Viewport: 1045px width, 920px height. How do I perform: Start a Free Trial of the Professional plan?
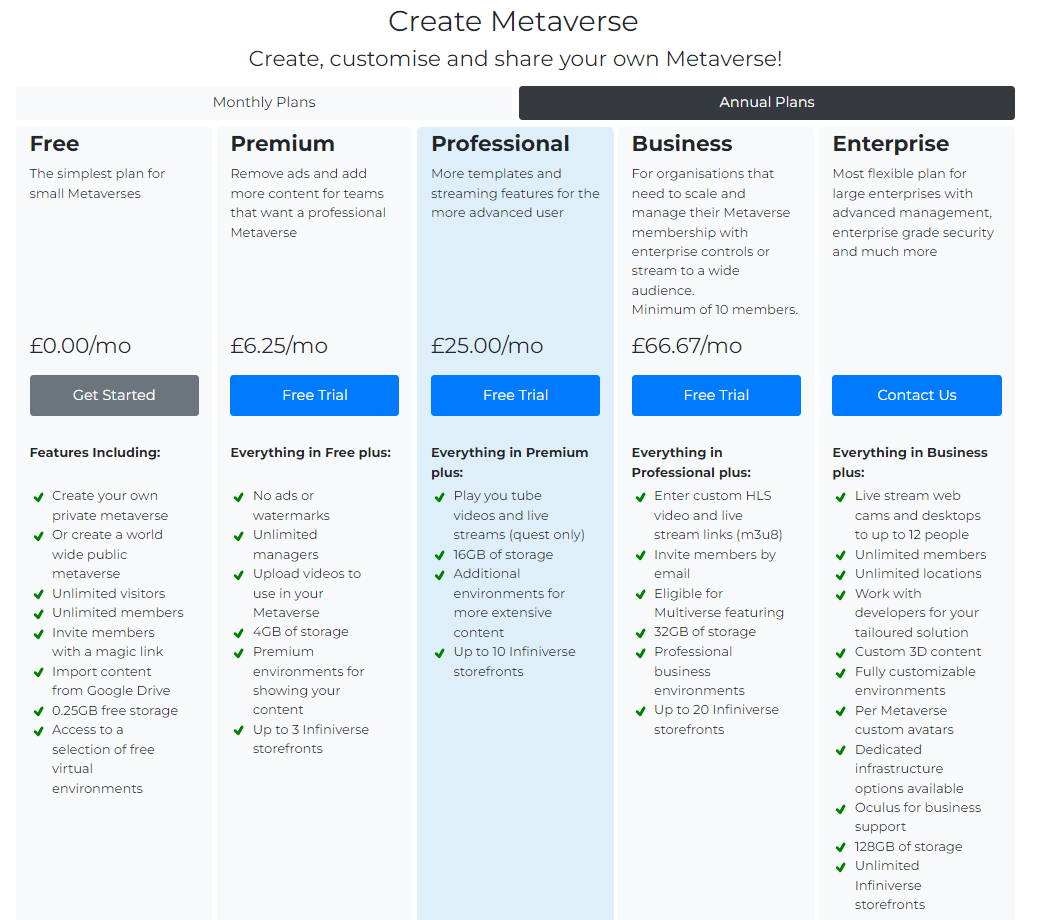coord(515,395)
